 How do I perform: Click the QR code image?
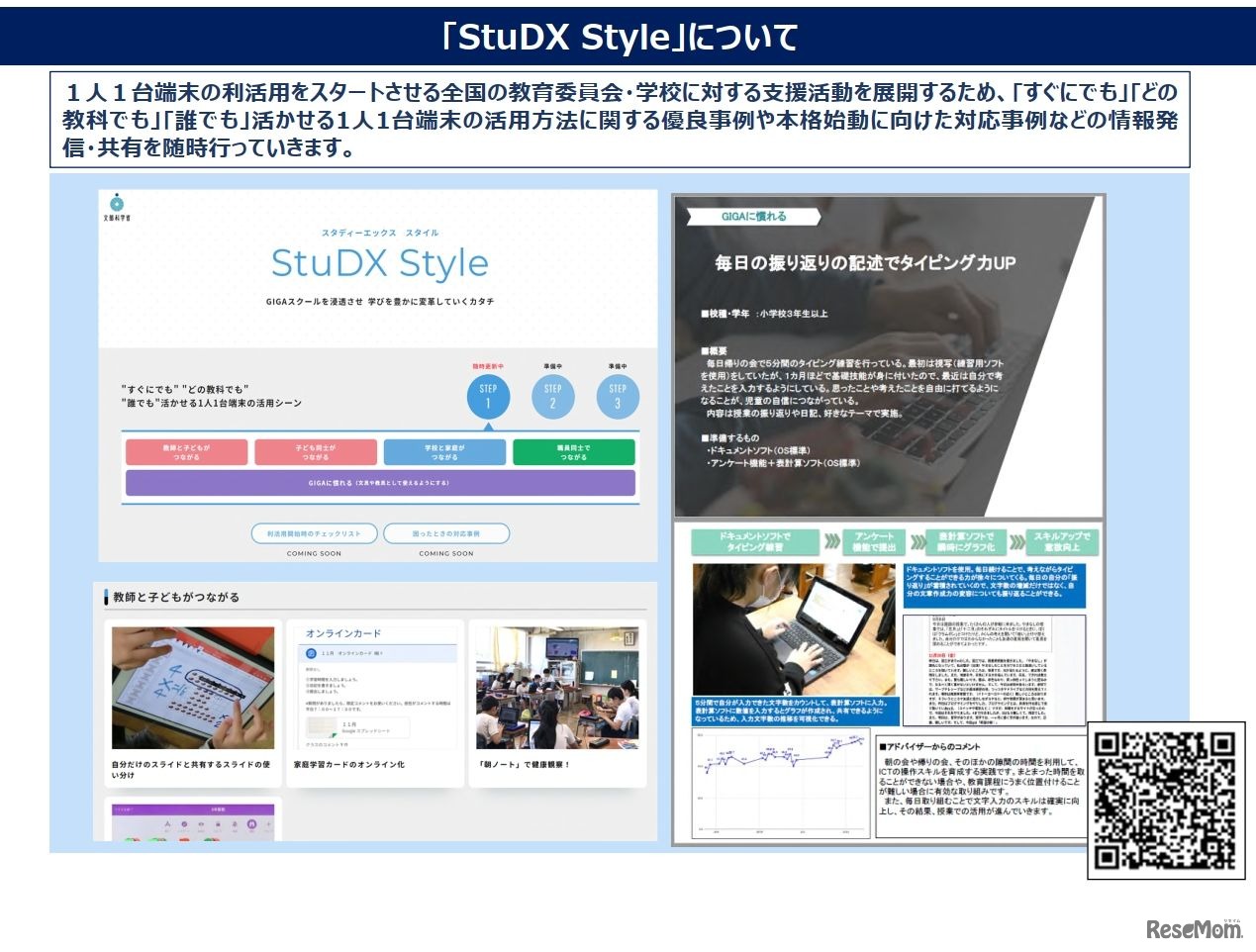point(1165,800)
